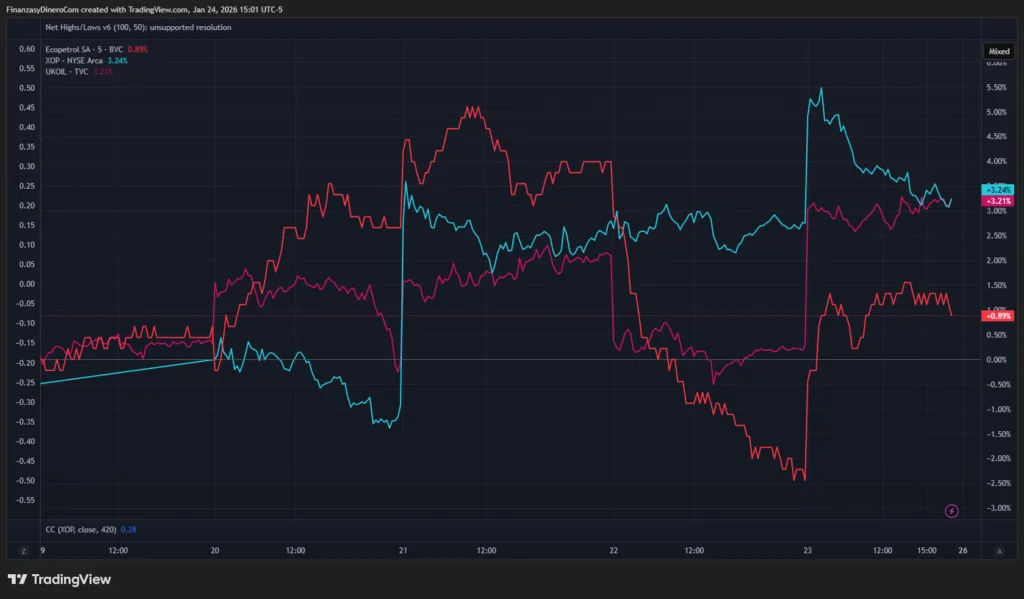Image resolution: width=1024 pixels, height=599 pixels.
Task: Click the timezone Z button on time axis
Action: [21, 550]
